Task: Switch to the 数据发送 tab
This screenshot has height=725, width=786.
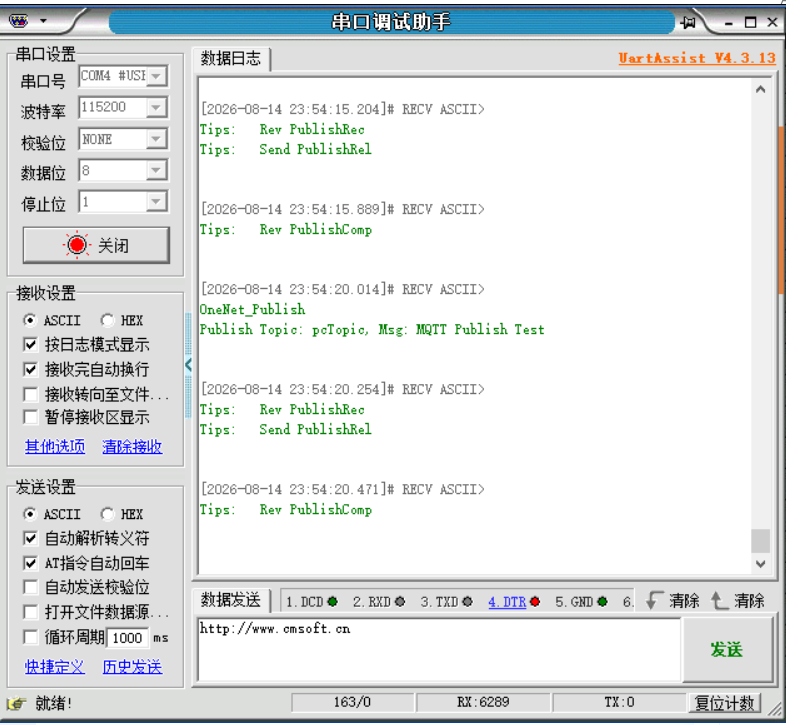Action: point(231,600)
